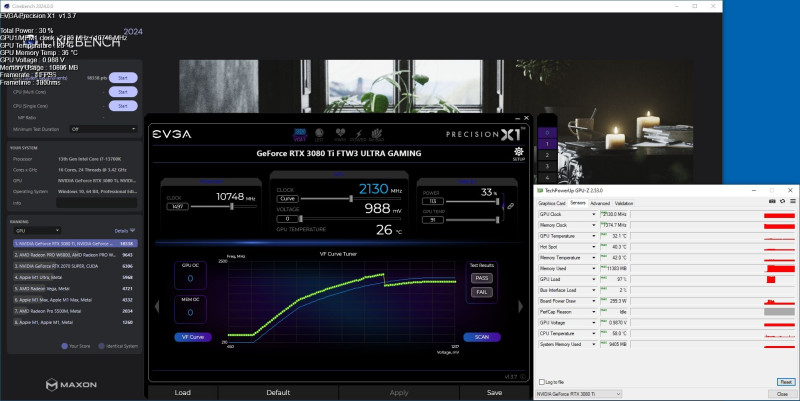Click the Reset button in GPU-Z
This screenshot has width=800, height=401.
786,382
